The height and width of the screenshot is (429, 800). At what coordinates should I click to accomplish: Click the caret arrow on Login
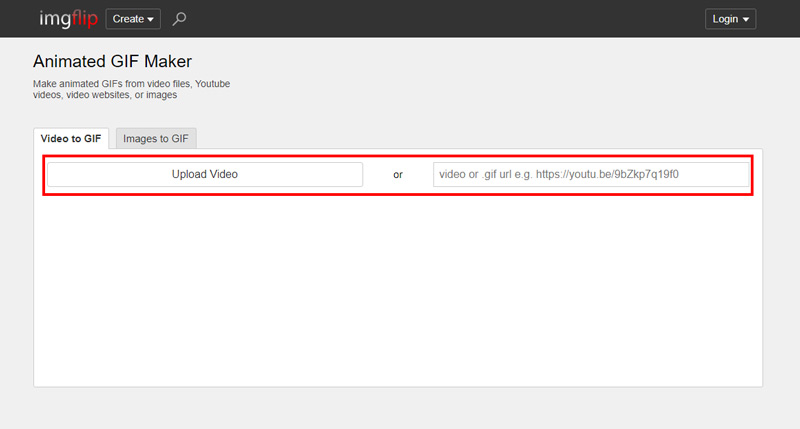click(745, 19)
